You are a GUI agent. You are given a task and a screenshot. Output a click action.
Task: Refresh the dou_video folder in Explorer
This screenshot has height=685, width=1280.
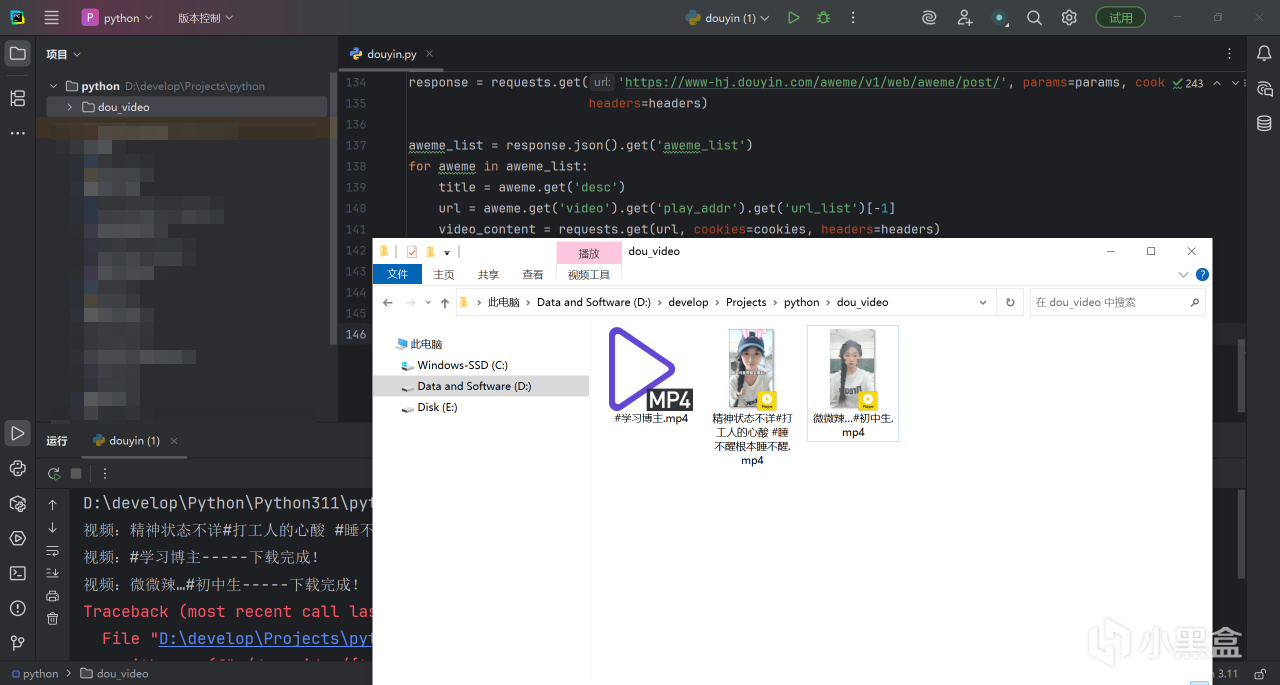[x=1010, y=302]
